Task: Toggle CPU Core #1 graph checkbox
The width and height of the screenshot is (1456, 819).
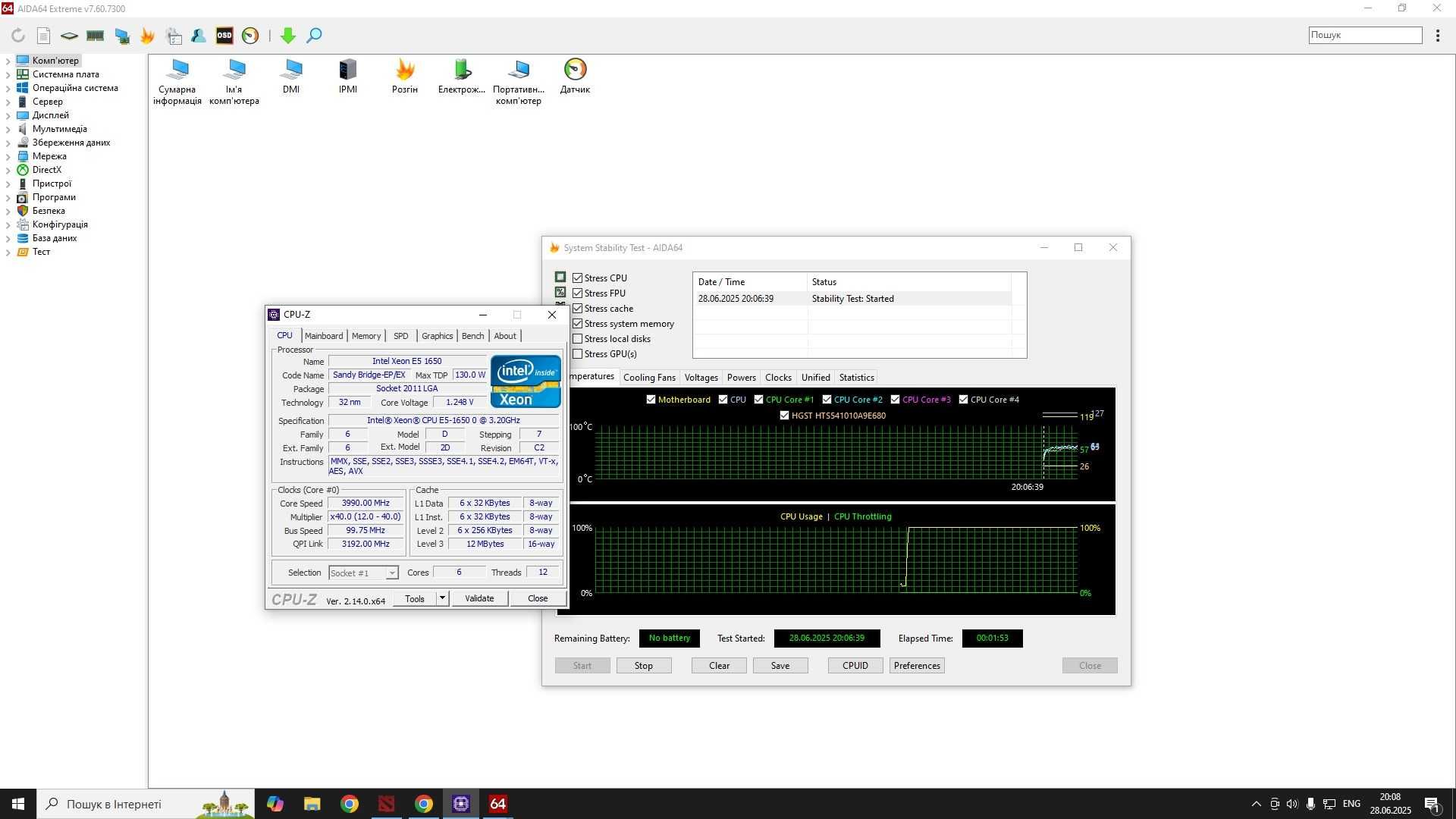Action: (x=758, y=400)
